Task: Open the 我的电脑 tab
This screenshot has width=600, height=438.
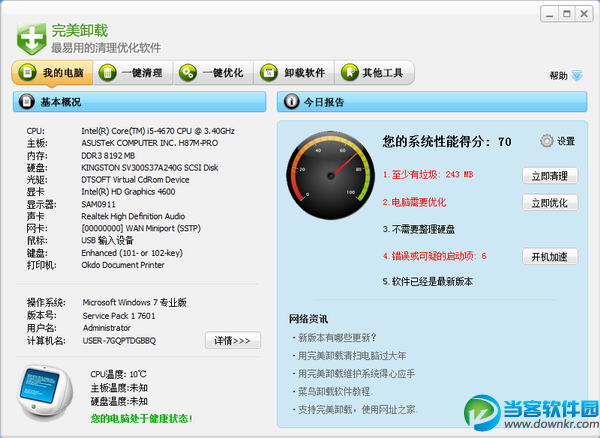Action: (52, 72)
